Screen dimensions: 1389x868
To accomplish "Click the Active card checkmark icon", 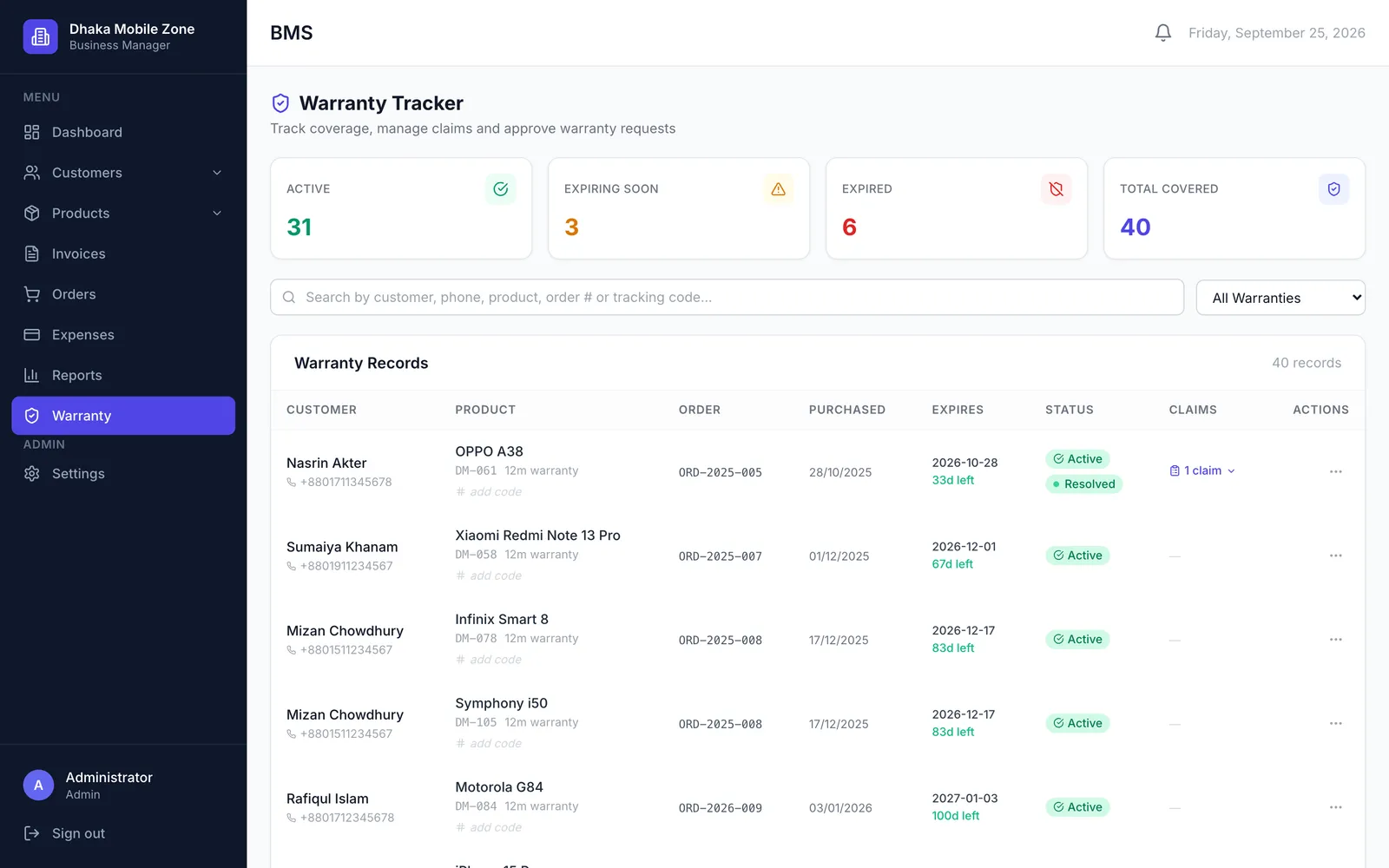I will tap(501, 189).
